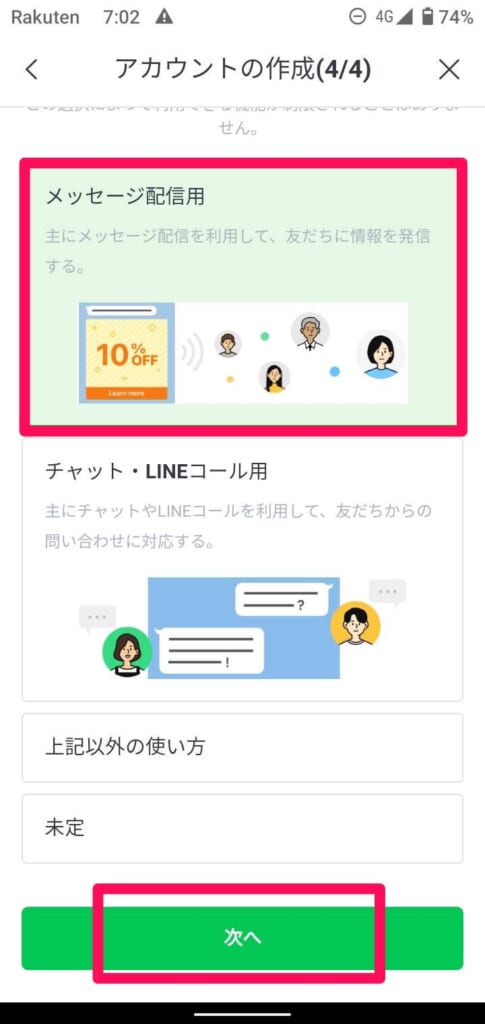This screenshot has width=485, height=1024.
Task: Choose the 未定 option
Action: point(243,828)
